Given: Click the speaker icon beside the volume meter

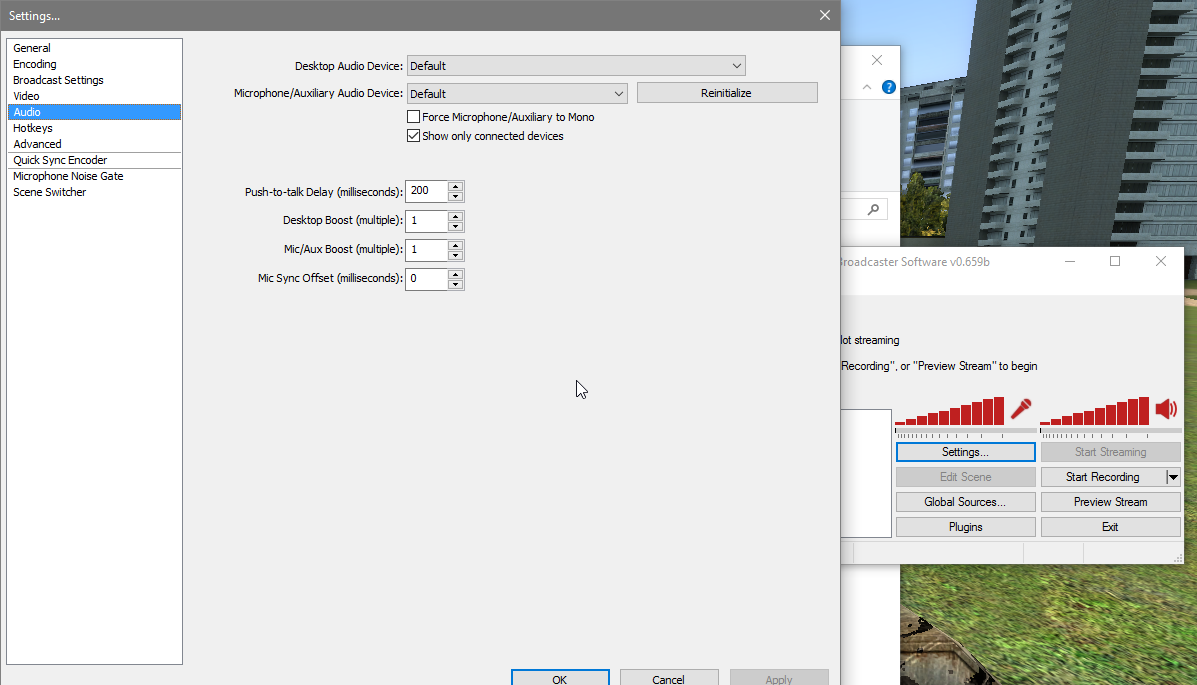Looking at the screenshot, I should point(1166,409).
